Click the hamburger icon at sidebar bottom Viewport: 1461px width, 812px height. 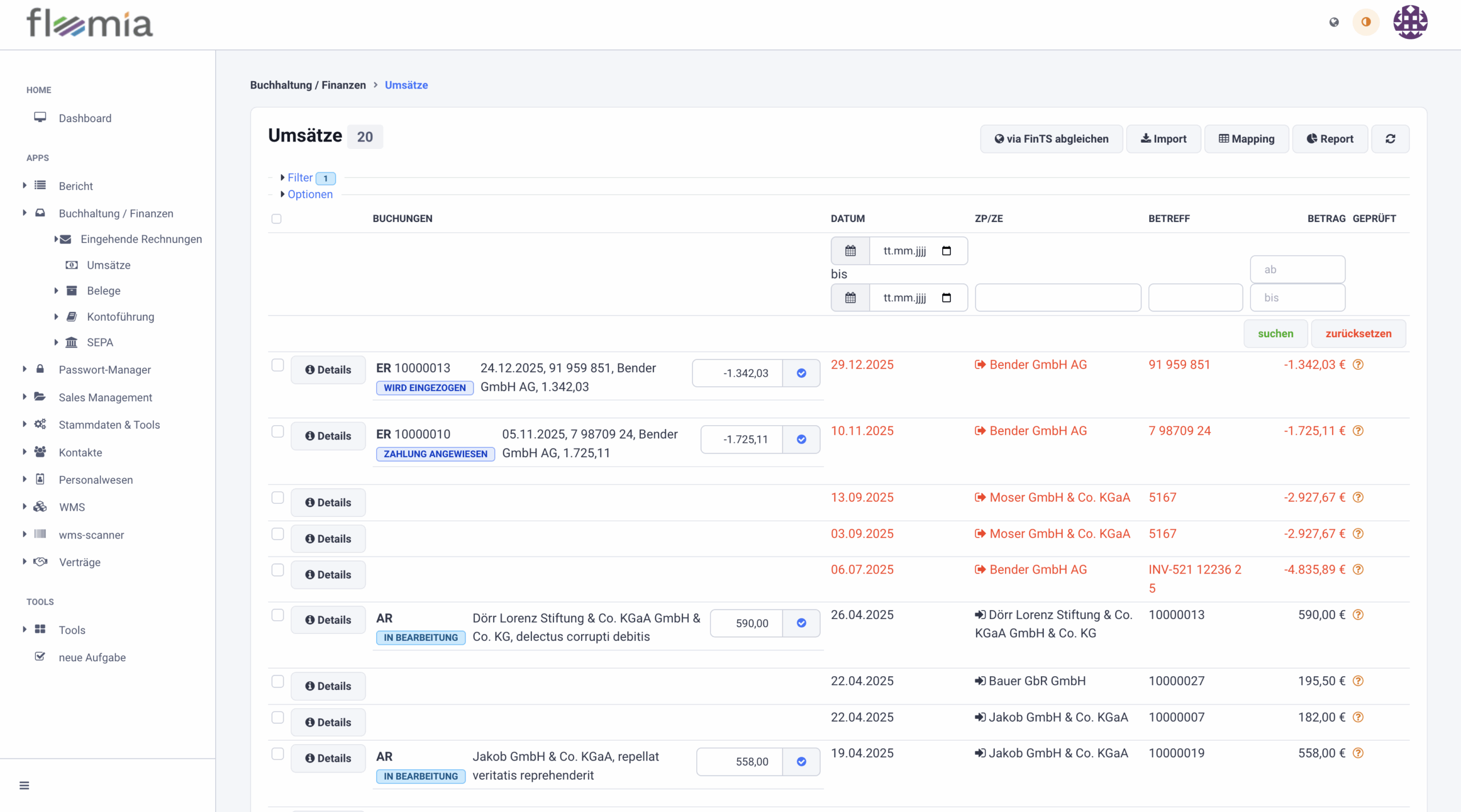[x=24, y=785]
